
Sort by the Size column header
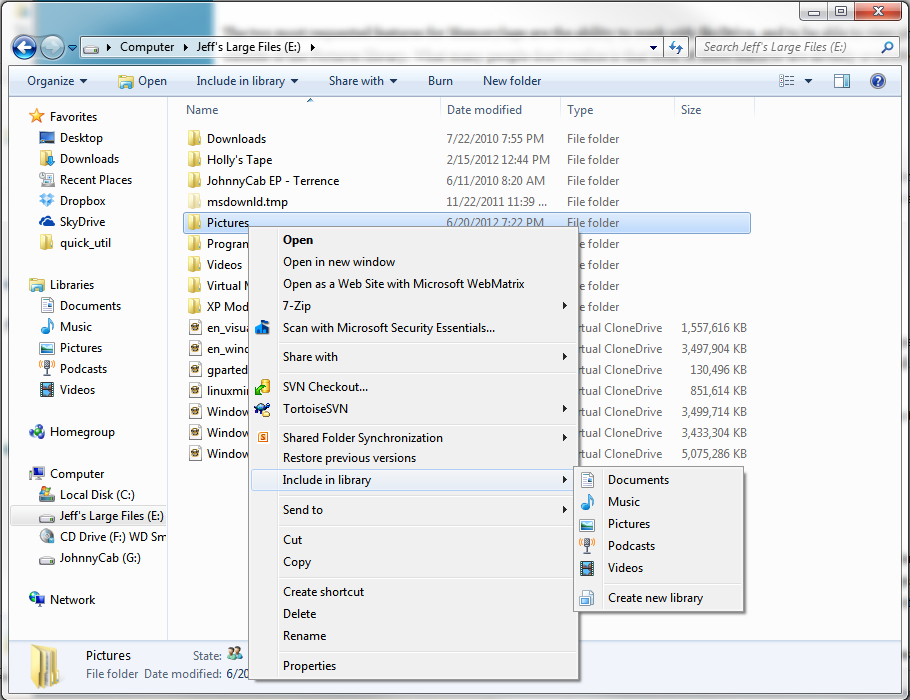pos(691,110)
